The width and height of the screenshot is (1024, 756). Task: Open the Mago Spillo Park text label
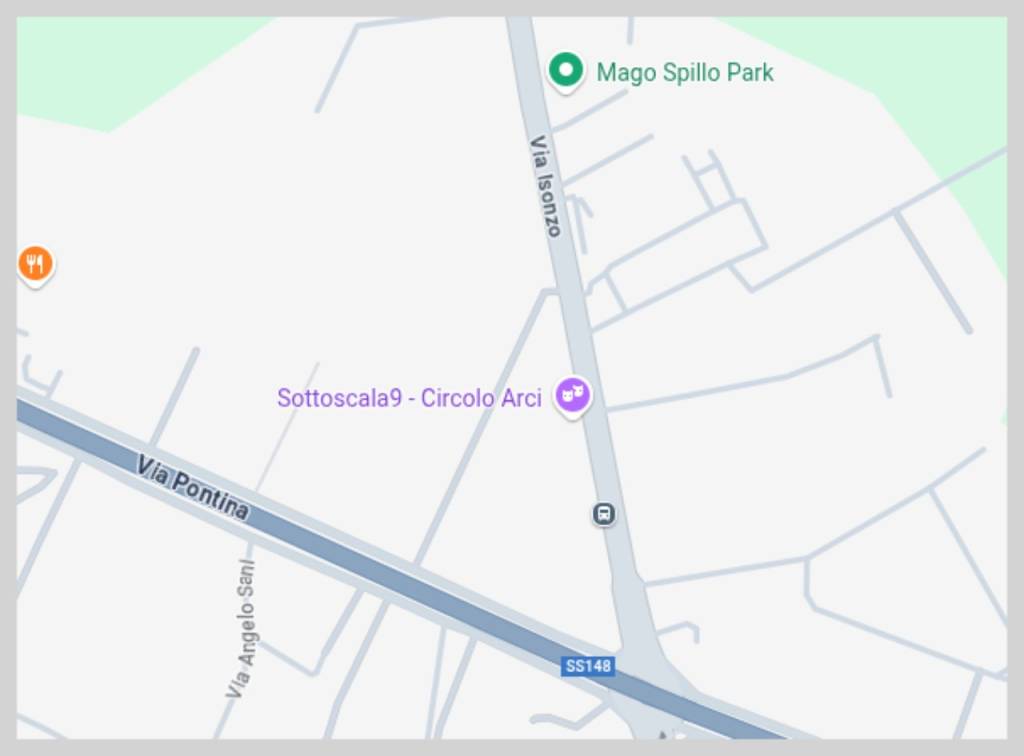(x=684, y=72)
